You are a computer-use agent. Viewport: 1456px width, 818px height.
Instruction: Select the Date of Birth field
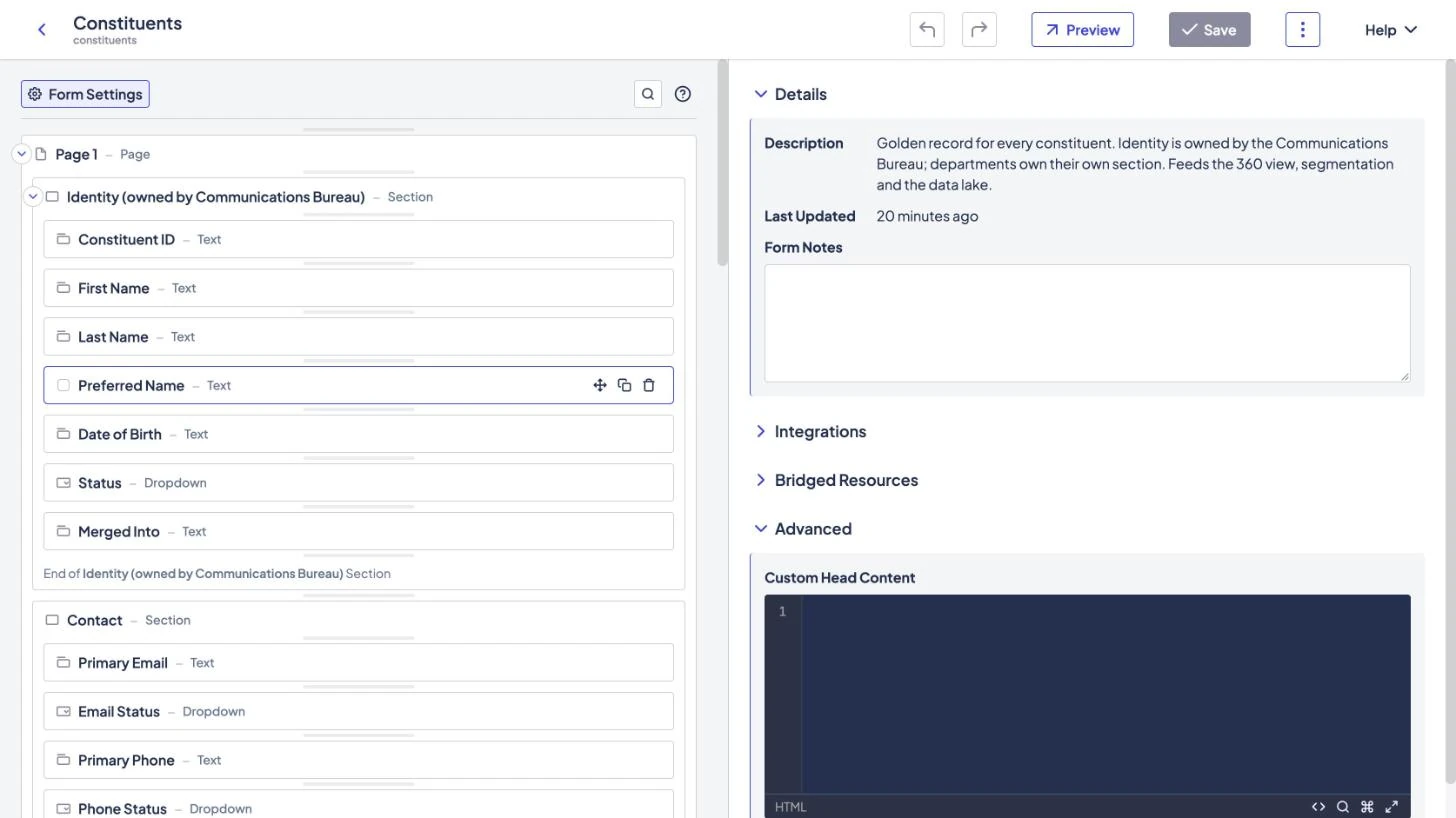[358, 434]
